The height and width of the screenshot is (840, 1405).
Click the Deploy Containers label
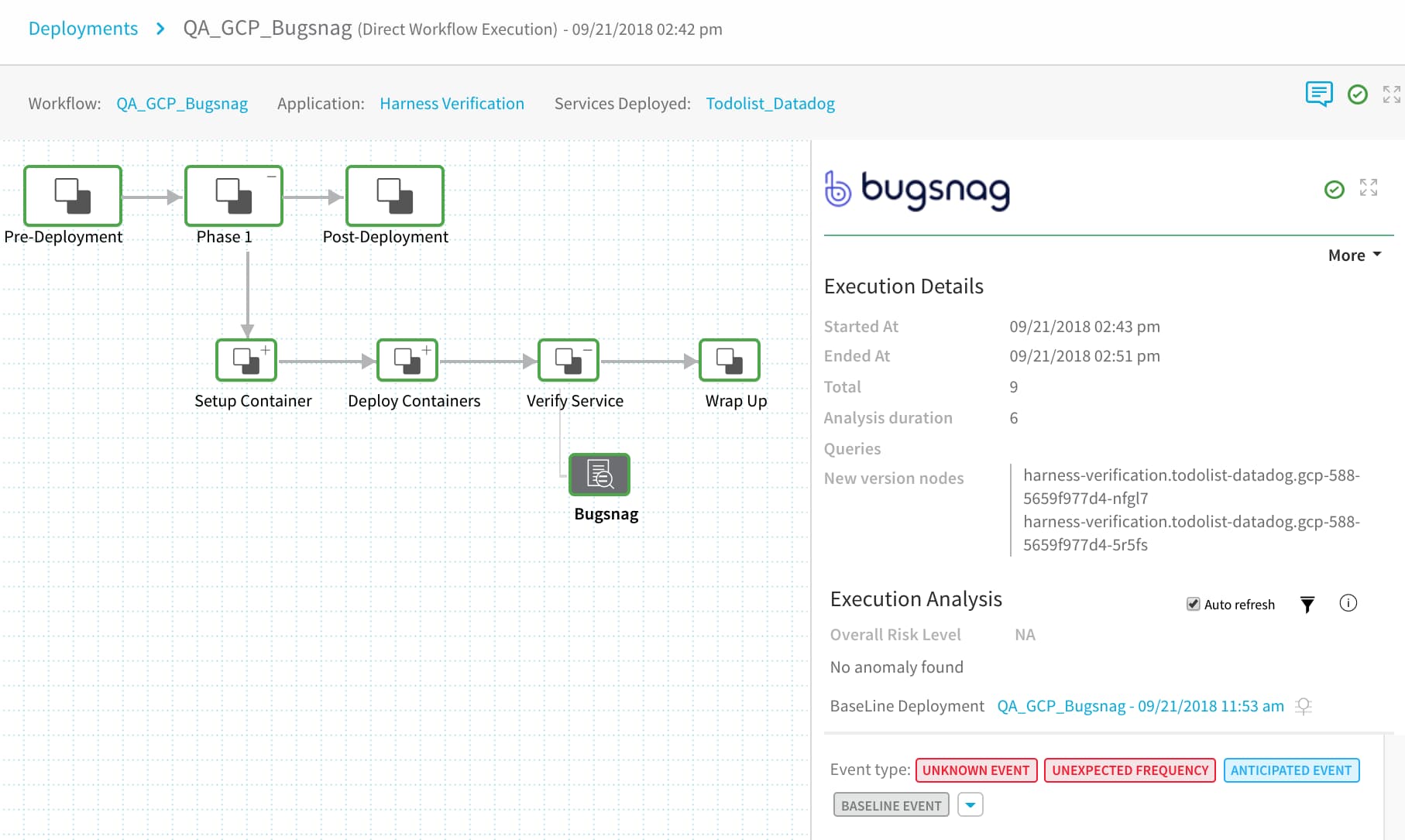414,401
